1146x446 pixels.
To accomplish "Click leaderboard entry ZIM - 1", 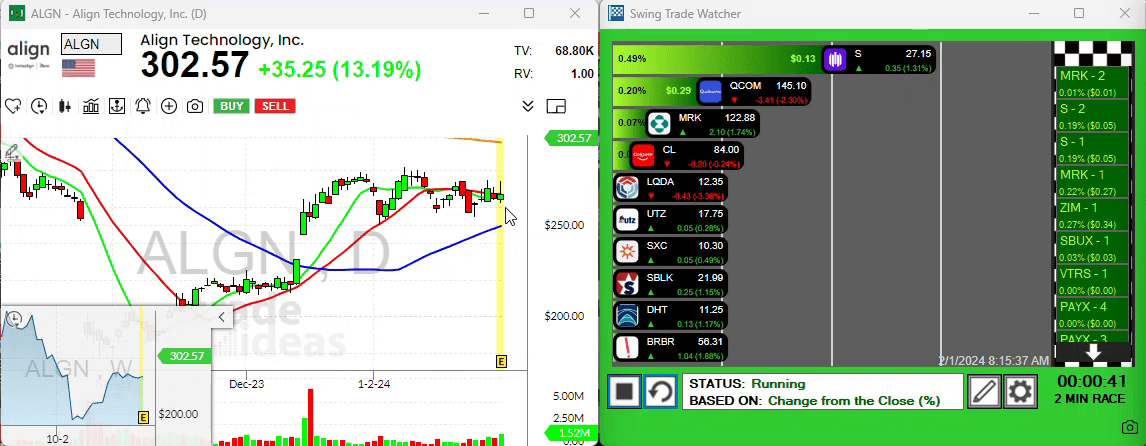I will 1093,215.
